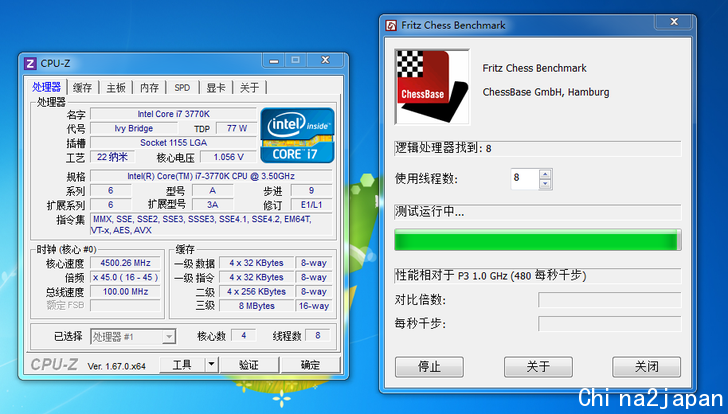Minimize the CPU-Z window
This screenshot has width=728, height=414.
click(274, 60)
